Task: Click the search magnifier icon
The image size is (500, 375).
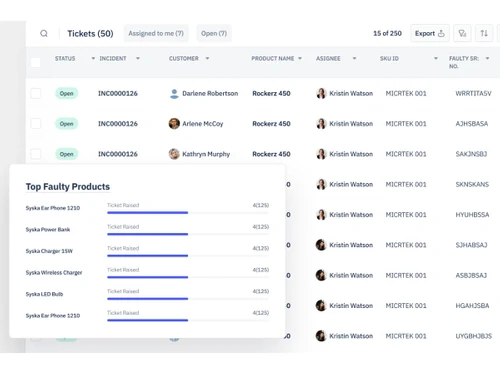Action: tap(44, 33)
